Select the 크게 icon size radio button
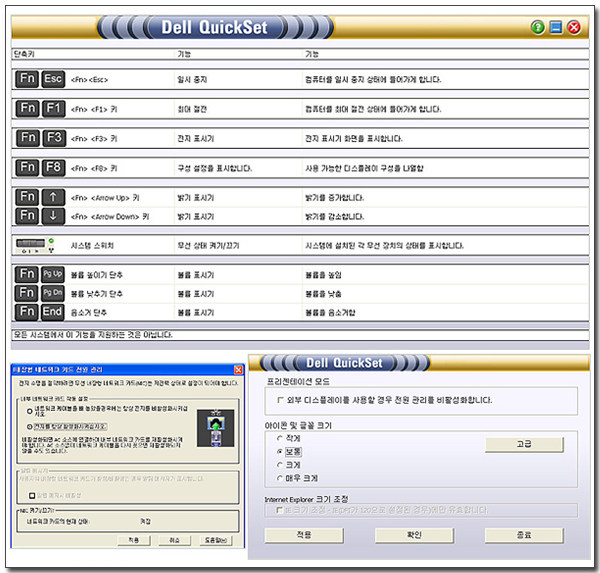The width and height of the screenshot is (600, 573). (x=280, y=465)
